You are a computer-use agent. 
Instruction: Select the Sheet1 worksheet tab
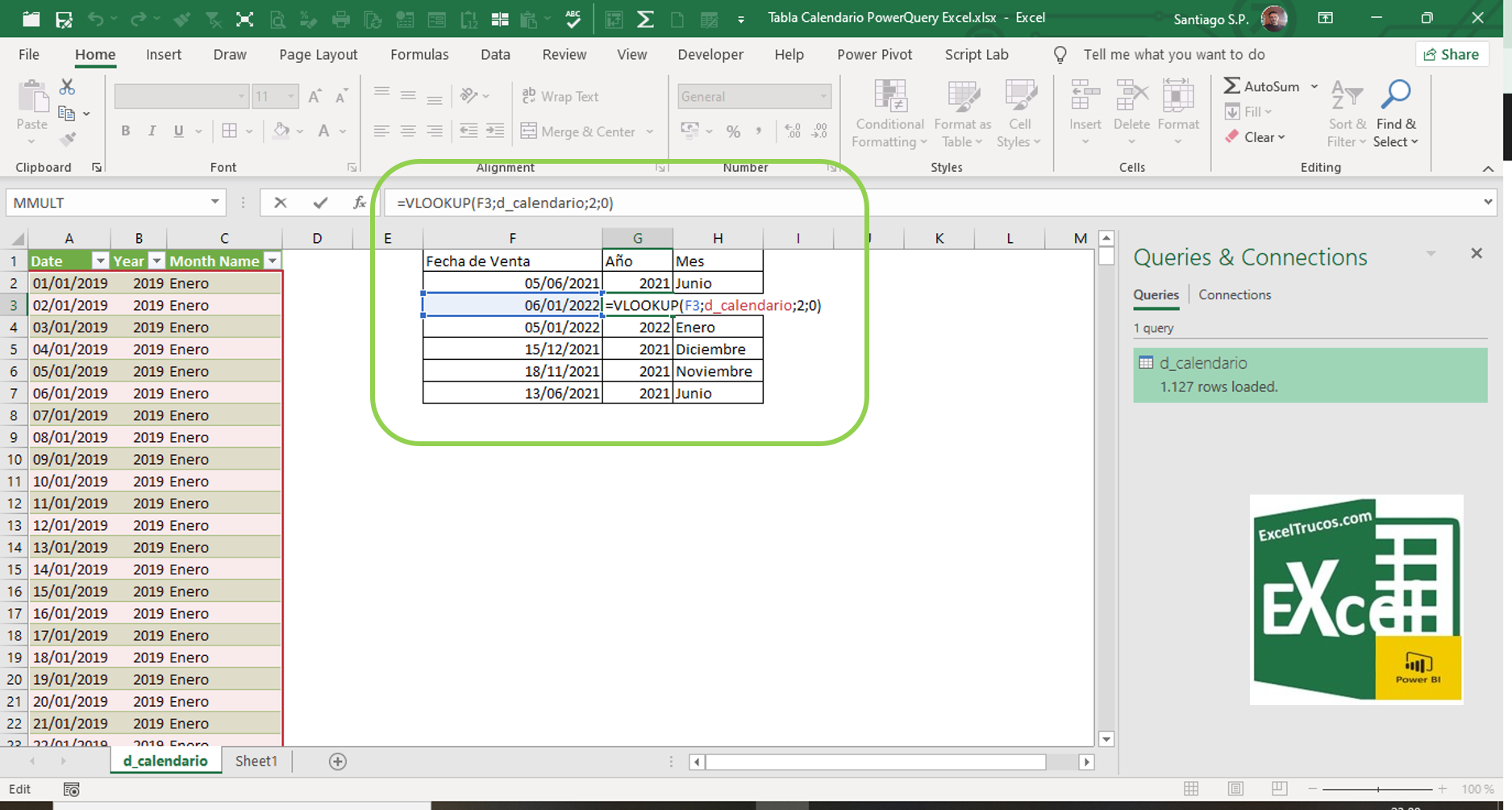point(256,761)
